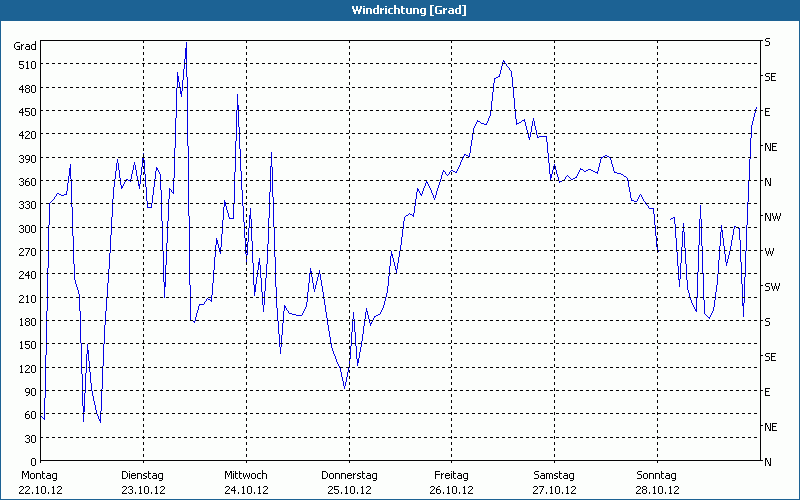Click the 'SE' compass label beside 480
The height and width of the screenshot is (500, 800).
(x=770, y=78)
